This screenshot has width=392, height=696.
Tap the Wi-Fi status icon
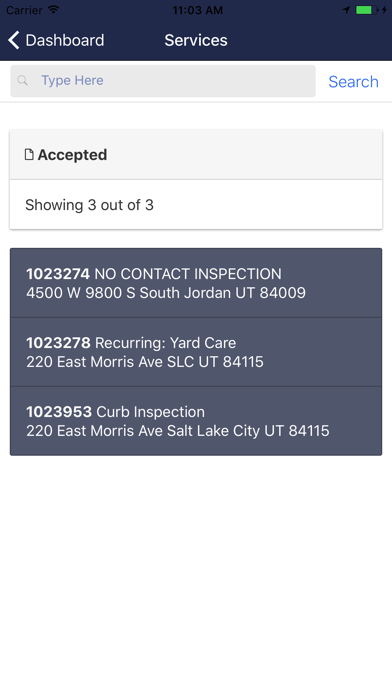54,10
